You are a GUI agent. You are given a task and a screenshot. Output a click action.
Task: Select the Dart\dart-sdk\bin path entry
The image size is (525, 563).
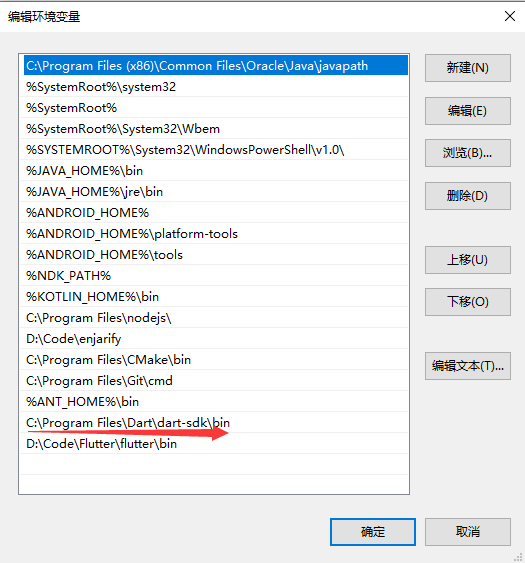tap(214, 423)
